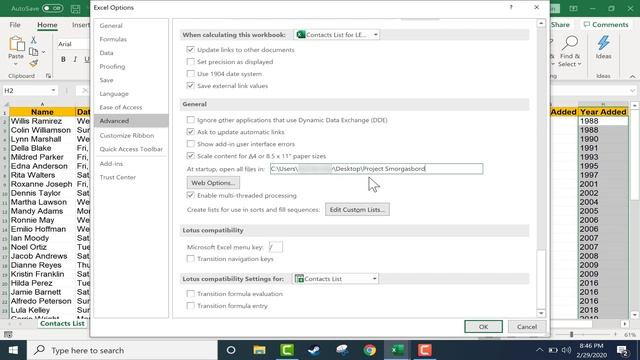Open the notification center icon
This screenshot has height=360, width=640.
pyautogui.click(x=622, y=350)
